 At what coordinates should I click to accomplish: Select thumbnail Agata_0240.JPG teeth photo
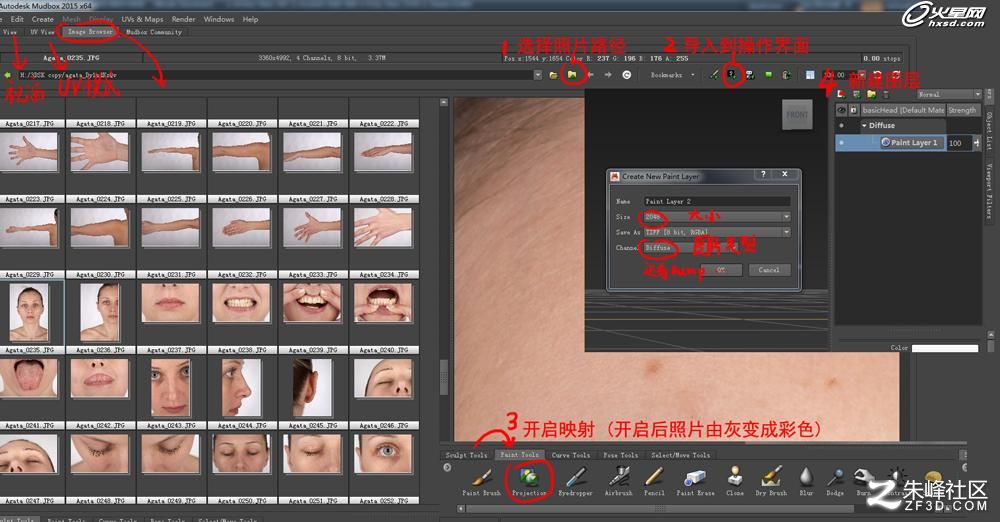point(383,303)
